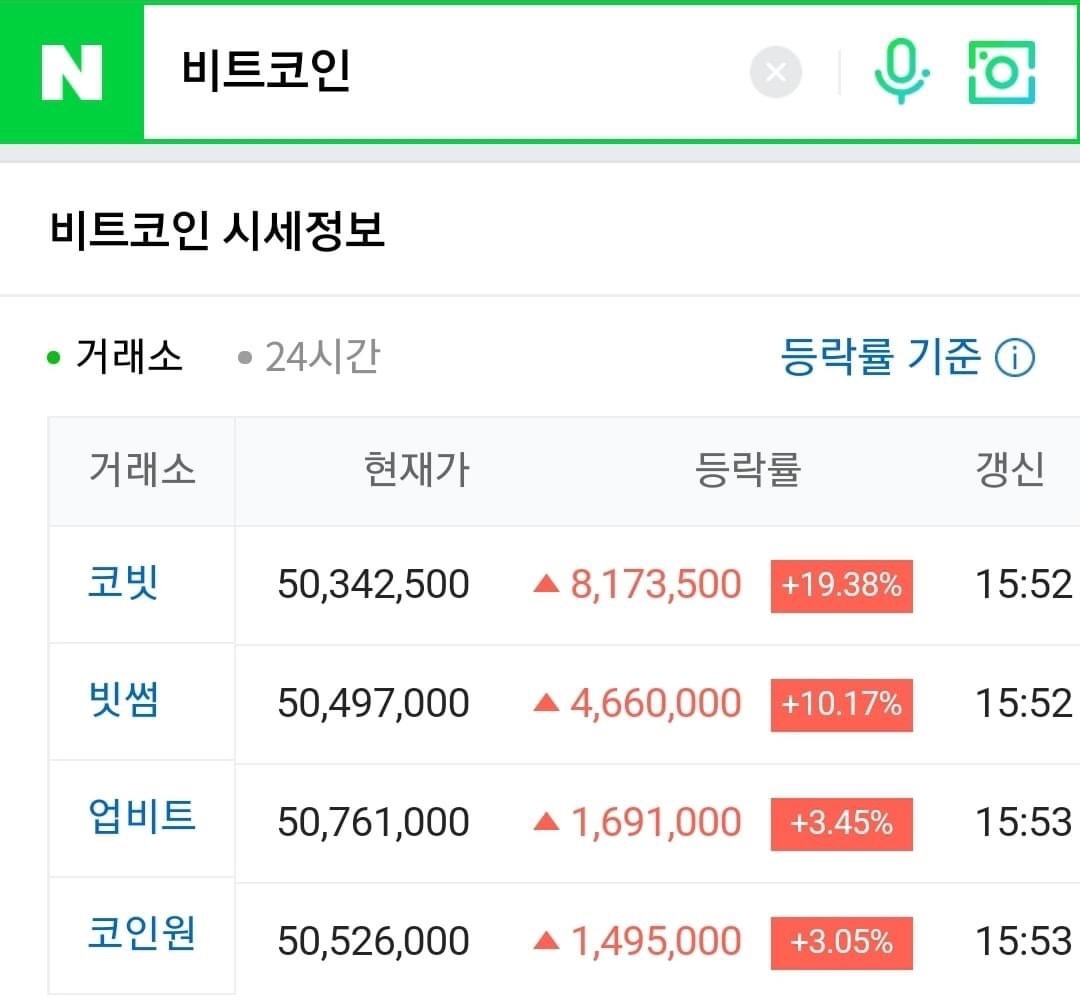
Task: Click the +10.17% change badge for 빗썸
Action: pos(842,705)
